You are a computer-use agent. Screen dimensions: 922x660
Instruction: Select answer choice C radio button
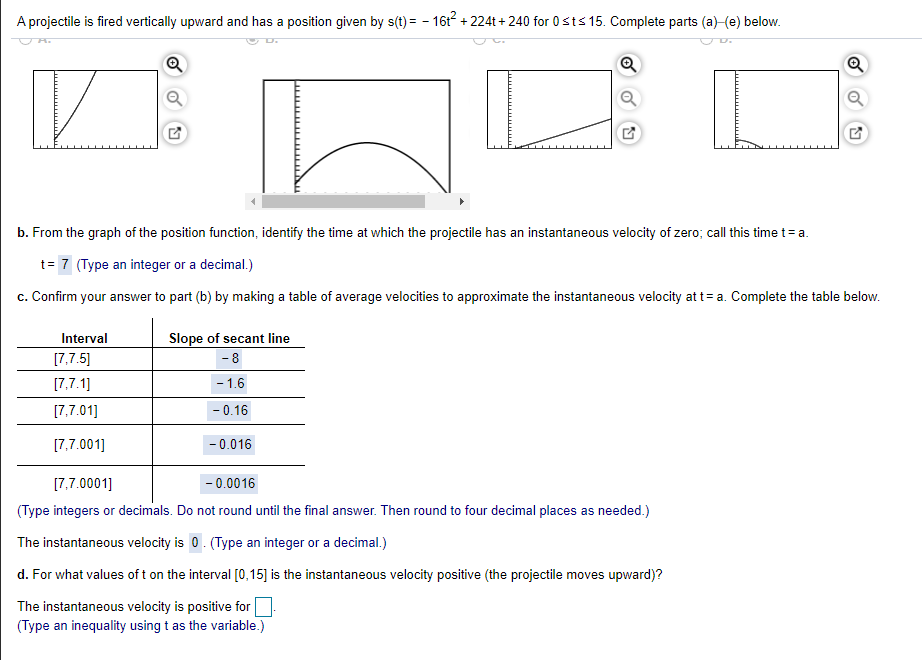click(481, 40)
